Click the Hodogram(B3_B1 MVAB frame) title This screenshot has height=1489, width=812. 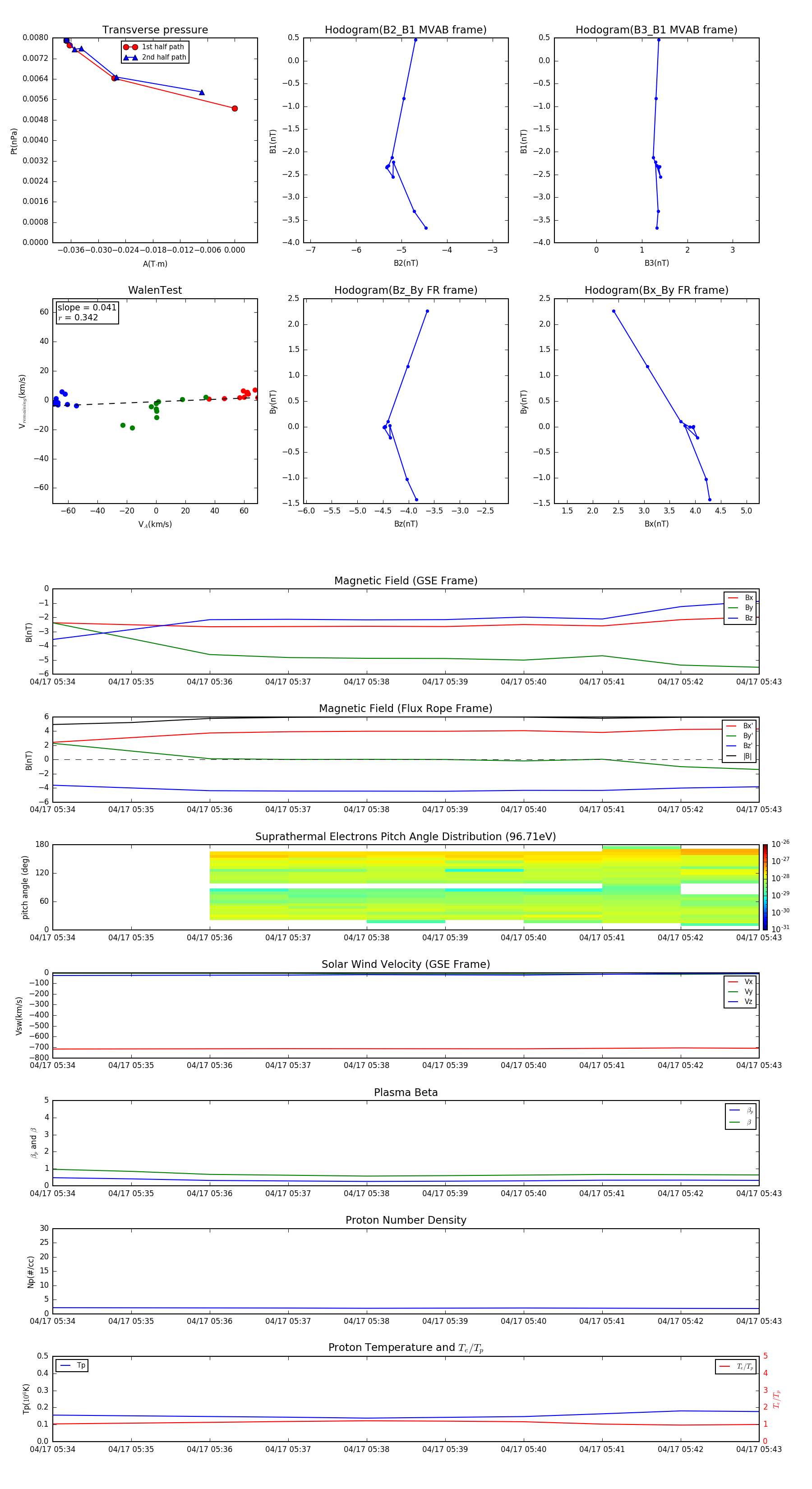[656, 30]
